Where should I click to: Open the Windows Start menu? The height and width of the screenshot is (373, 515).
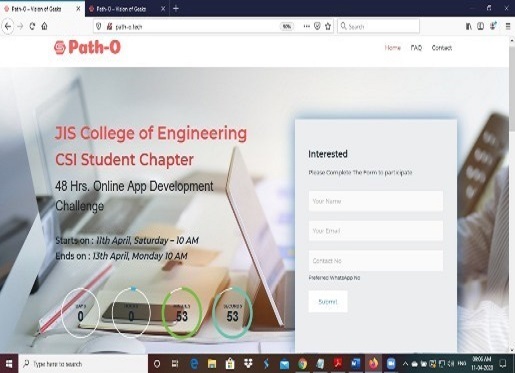pos(9,364)
